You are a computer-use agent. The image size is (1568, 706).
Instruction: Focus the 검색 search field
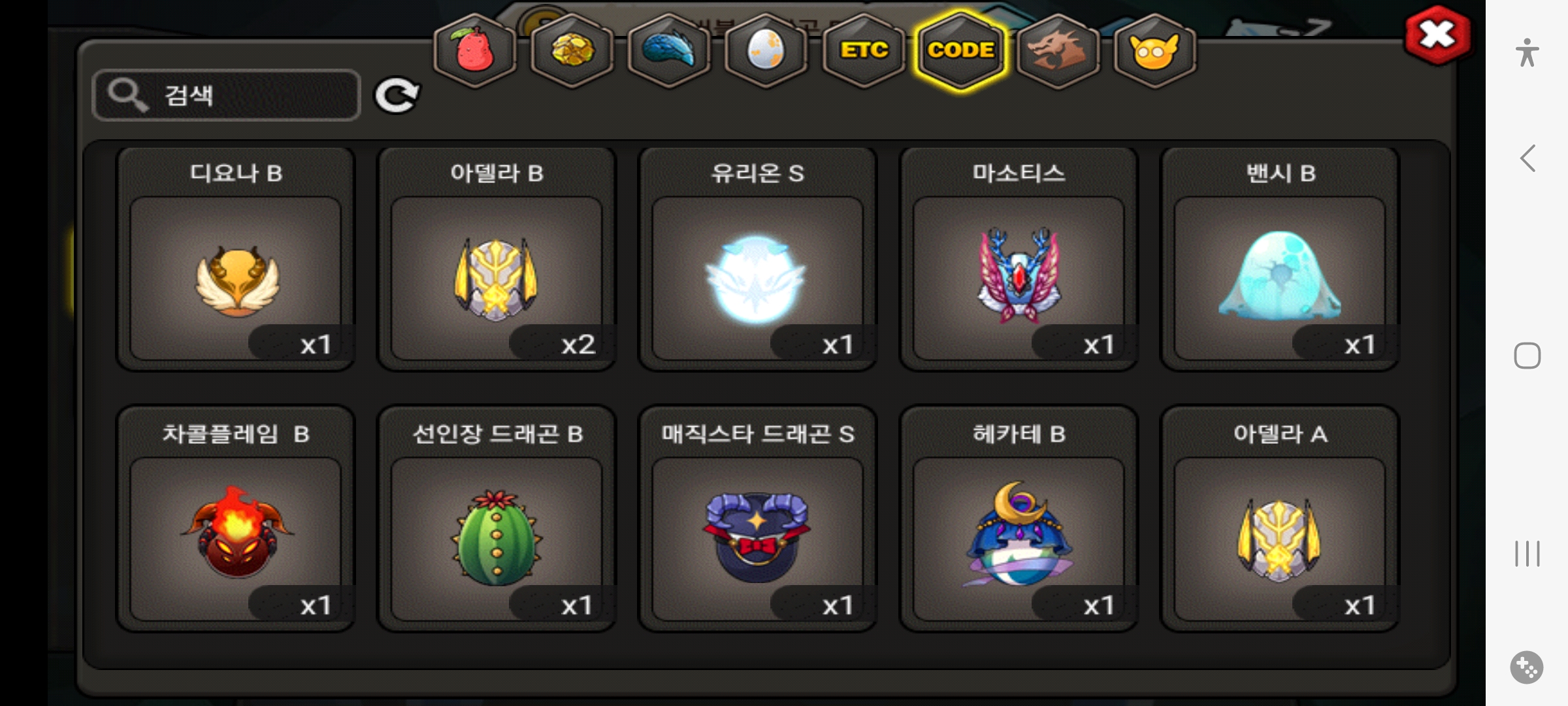pos(227,95)
